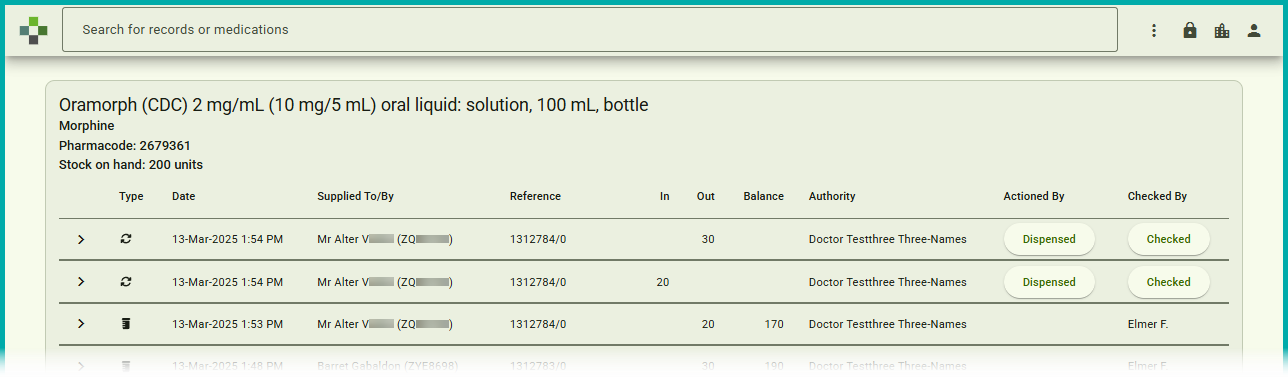Click the bottle icon on 1:53 PM row

pyautogui.click(x=126, y=324)
